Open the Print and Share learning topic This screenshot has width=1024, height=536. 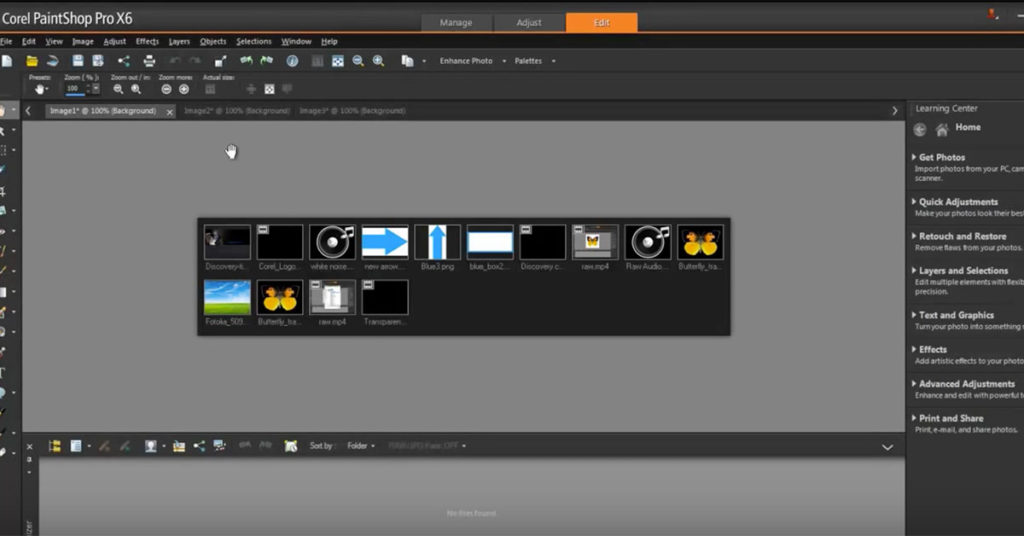click(x=951, y=418)
